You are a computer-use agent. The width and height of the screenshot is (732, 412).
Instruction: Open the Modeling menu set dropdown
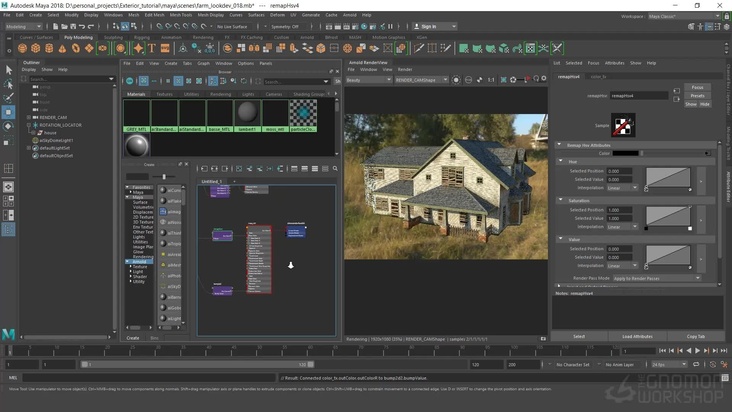point(23,27)
